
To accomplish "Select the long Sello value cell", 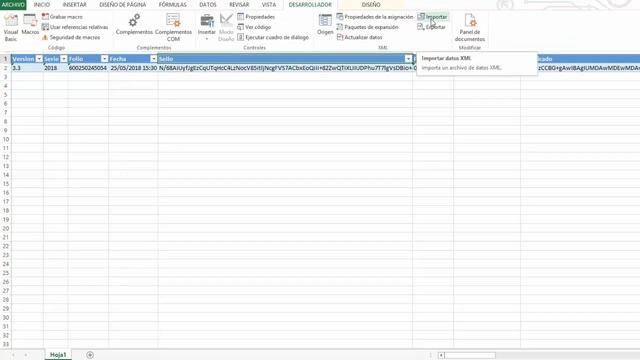I will pyautogui.click(x=285, y=68).
